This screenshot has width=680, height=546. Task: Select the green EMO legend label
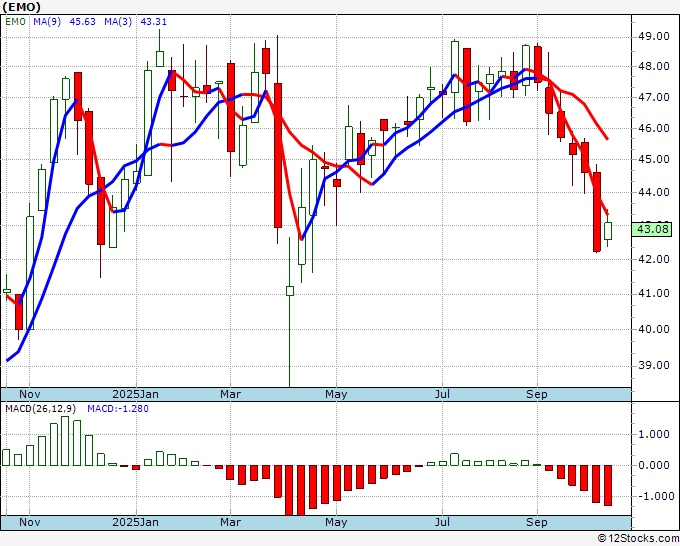coord(16,21)
